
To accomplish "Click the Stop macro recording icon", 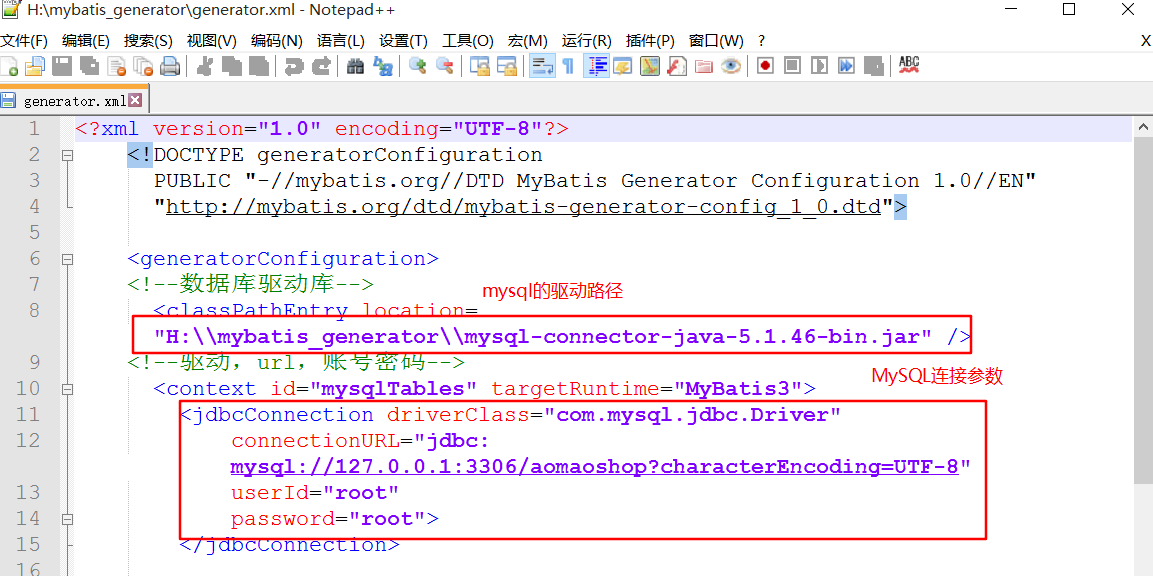I will coord(792,66).
